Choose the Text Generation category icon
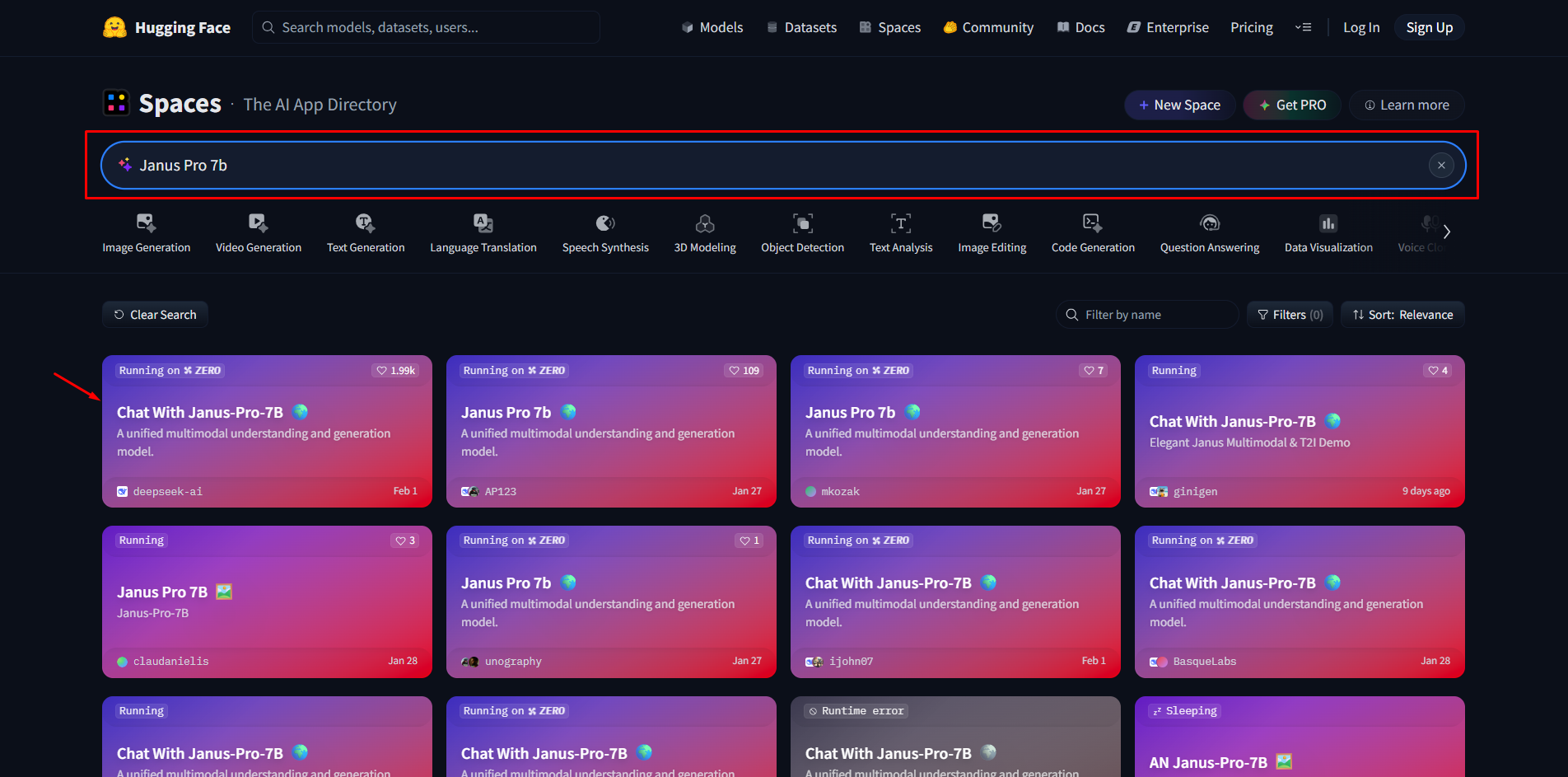 (365, 222)
